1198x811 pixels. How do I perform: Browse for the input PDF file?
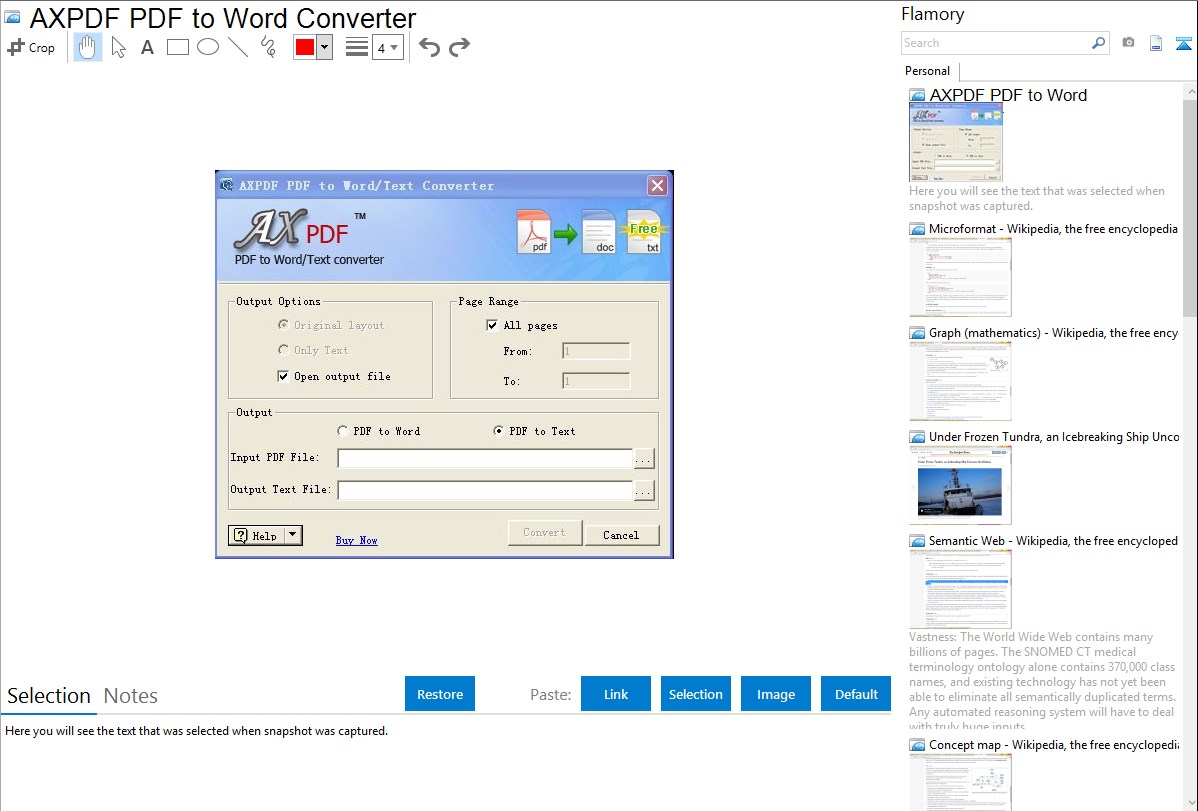coord(644,459)
